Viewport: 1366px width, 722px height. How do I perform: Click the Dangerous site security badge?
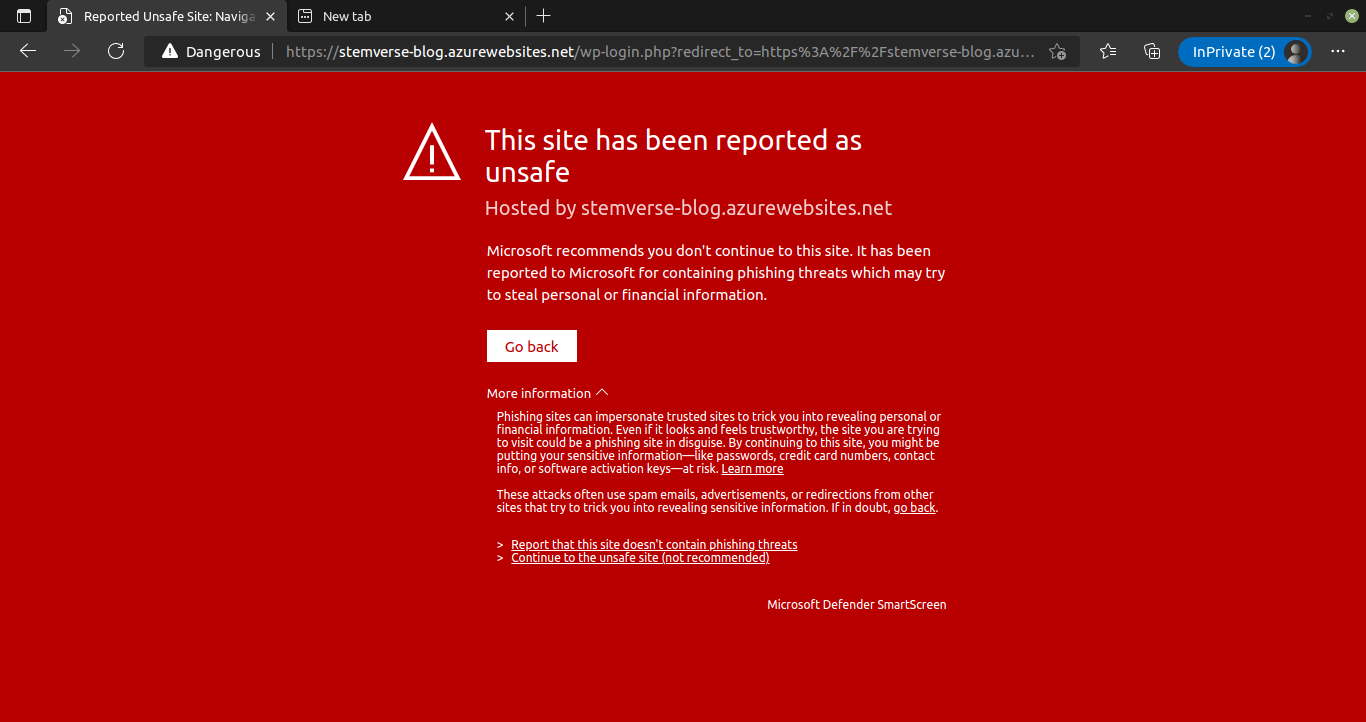click(x=210, y=51)
